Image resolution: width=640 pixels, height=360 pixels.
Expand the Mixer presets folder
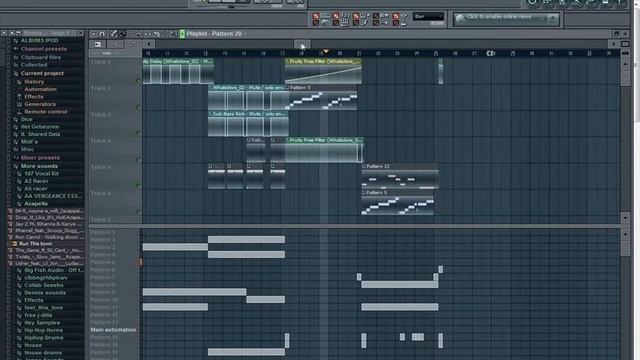click(40, 158)
